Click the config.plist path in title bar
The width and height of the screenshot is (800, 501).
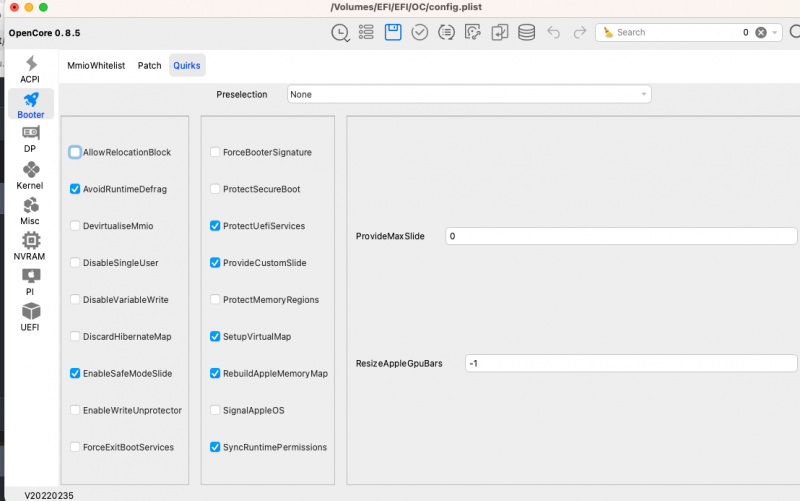point(406,7)
